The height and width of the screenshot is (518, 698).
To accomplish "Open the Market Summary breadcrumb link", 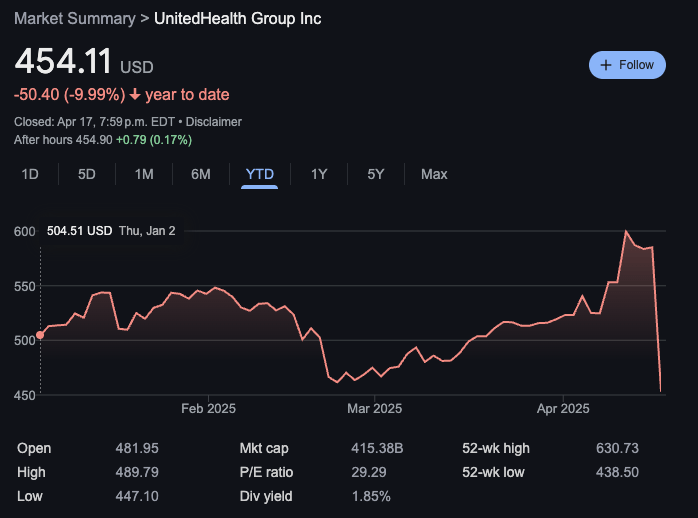I will click(75, 19).
